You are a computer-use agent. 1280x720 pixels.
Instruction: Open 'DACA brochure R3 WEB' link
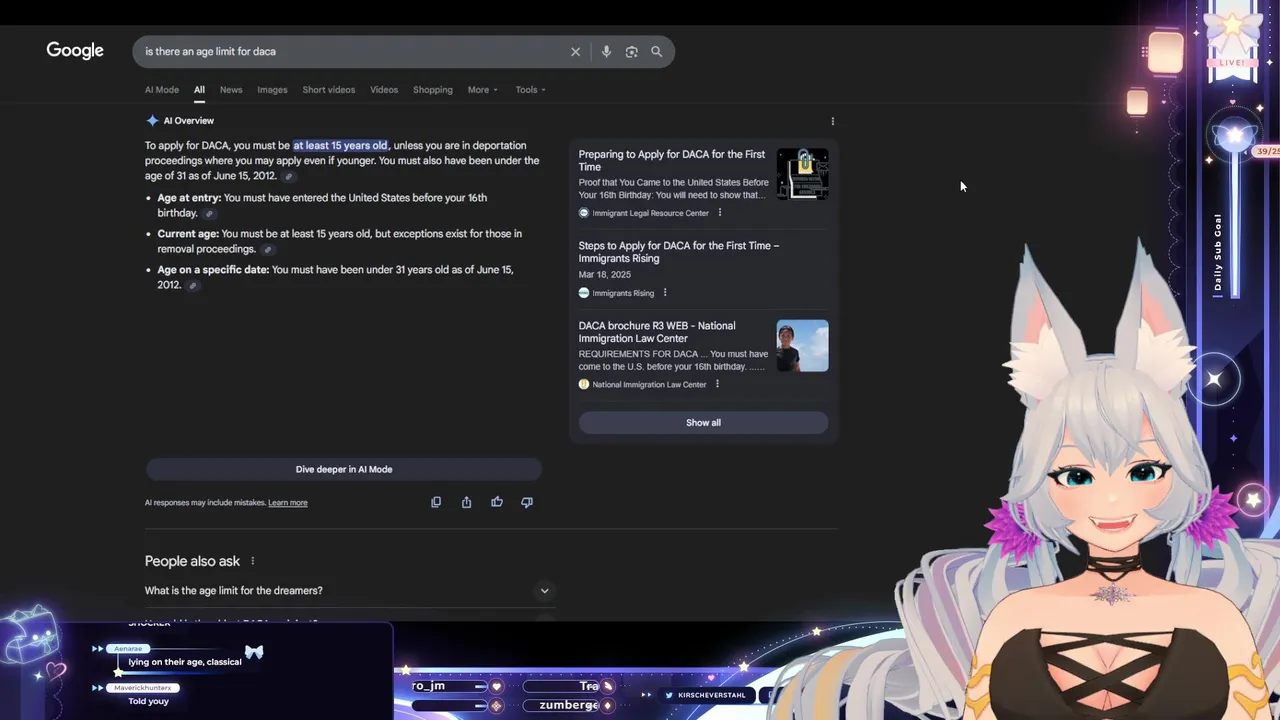657,332
